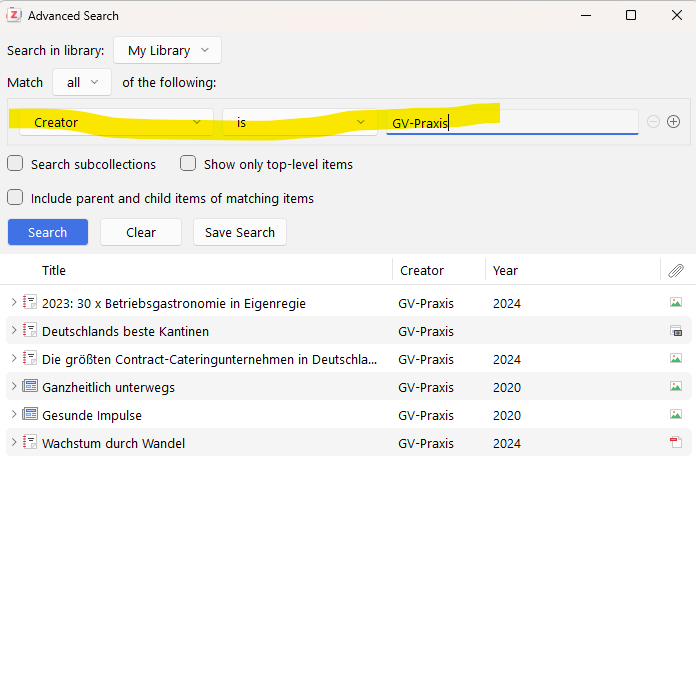Screen dimensions: 696x677
Task: Click the GV-Praxis search value field
Action: coord(512,123)
